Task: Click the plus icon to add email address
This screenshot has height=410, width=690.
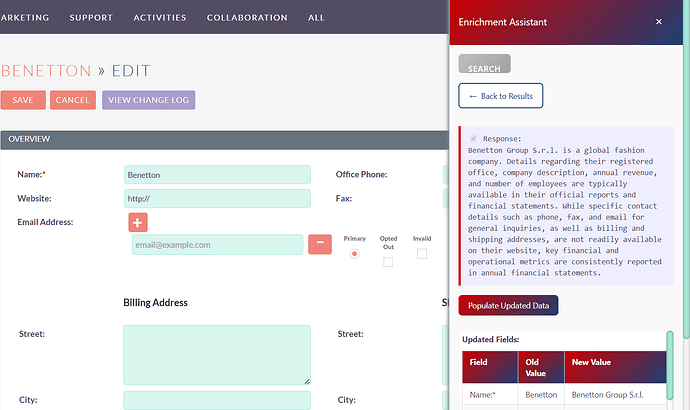Action: pos(138,223)
